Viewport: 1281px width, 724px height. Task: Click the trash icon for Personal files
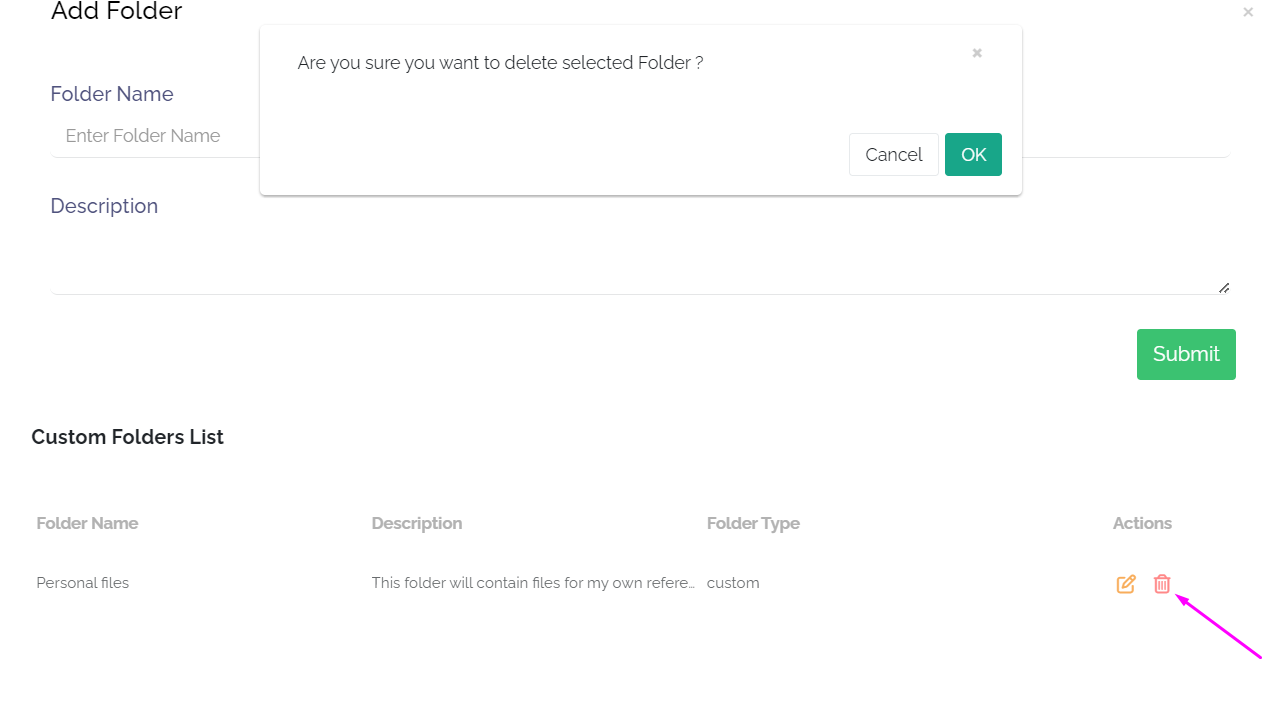coord(1162,584)
